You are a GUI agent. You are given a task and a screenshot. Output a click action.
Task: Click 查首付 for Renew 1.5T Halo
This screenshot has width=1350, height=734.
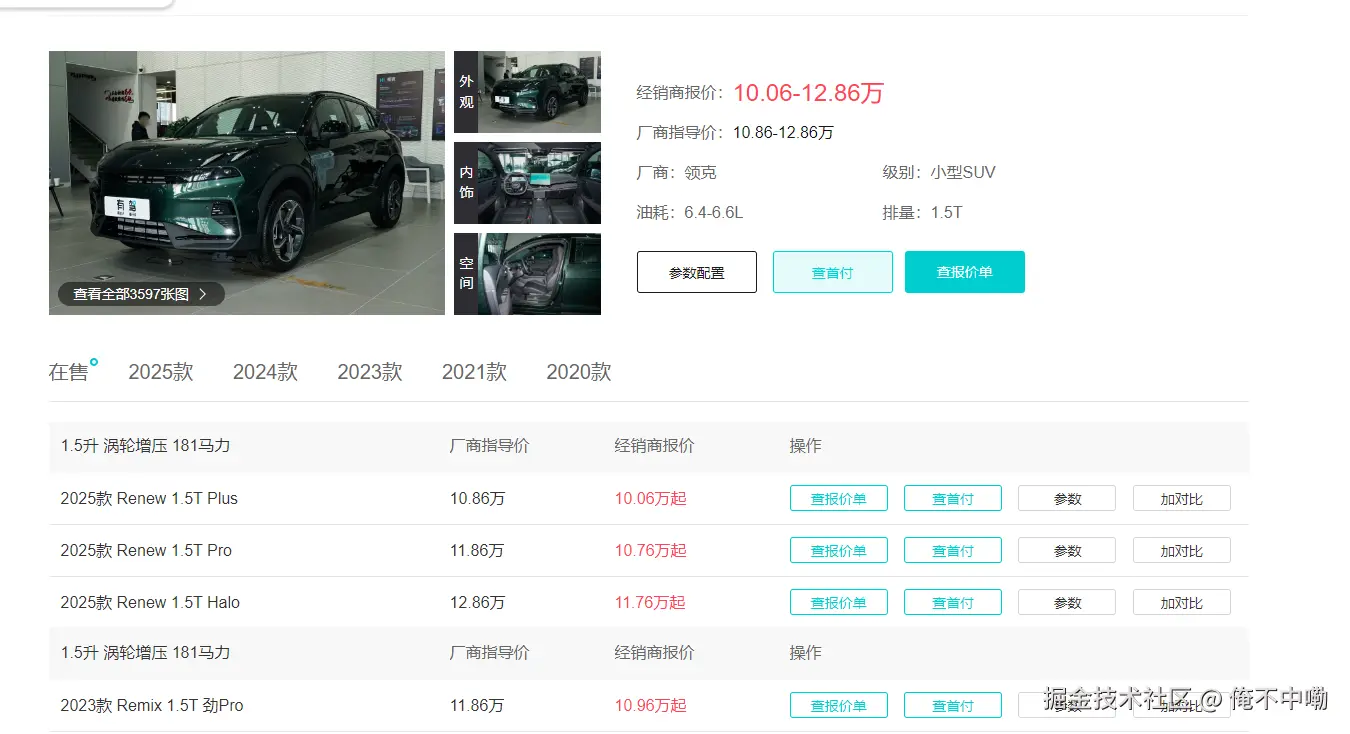(952, 603)
